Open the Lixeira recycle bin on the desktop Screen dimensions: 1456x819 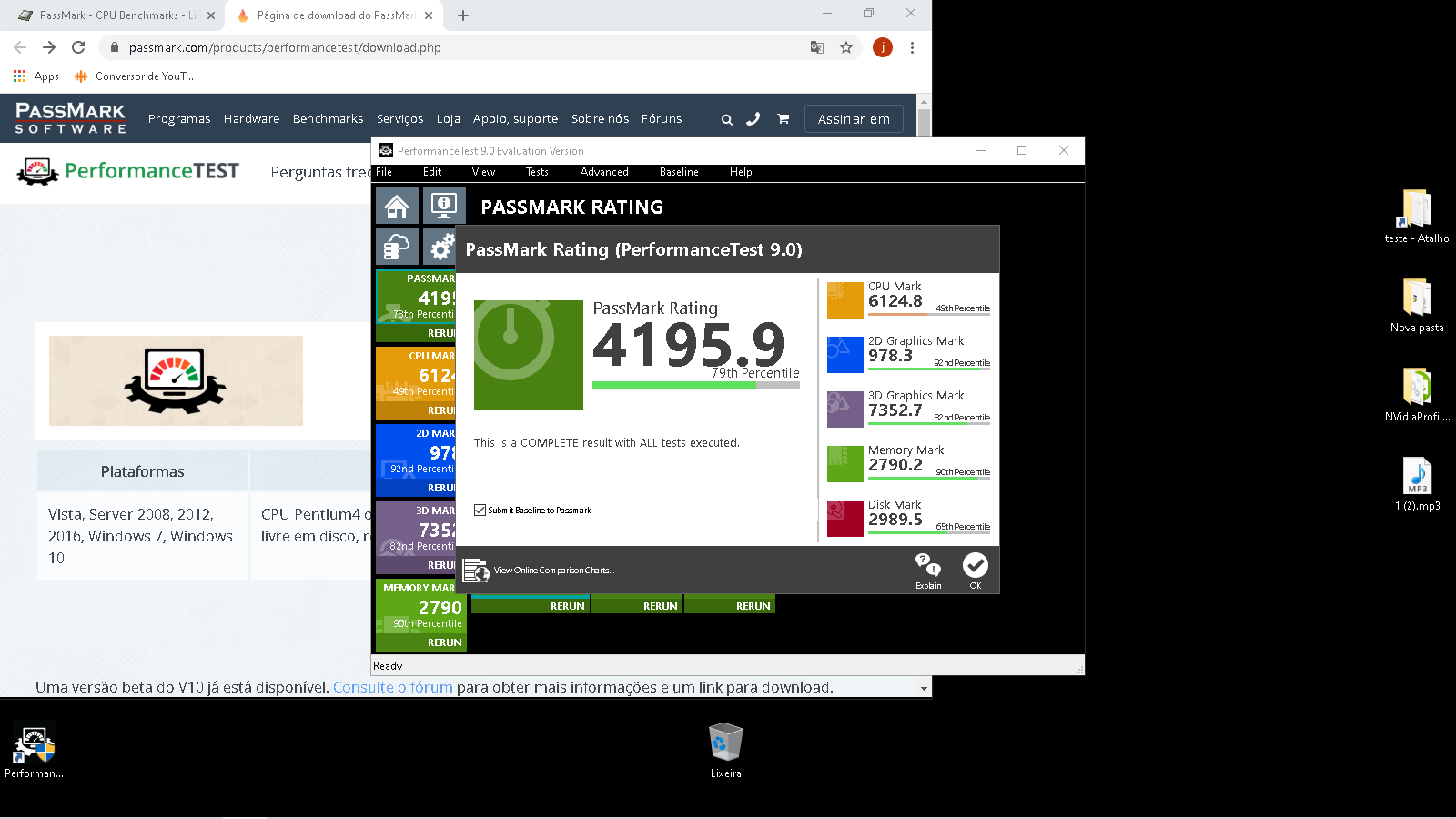(x=726, y=751)
